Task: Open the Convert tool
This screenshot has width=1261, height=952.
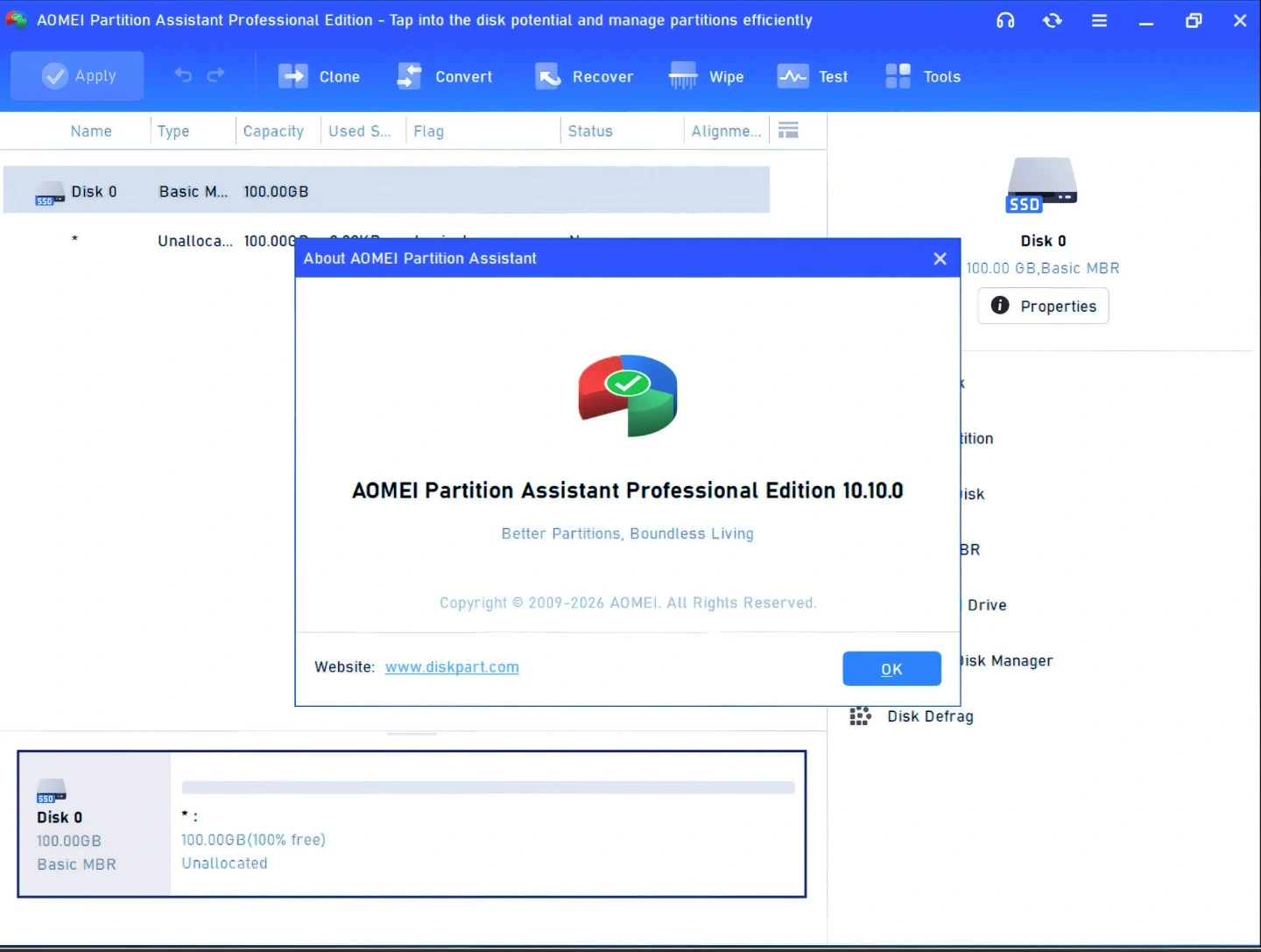Action: coord(445,77)
